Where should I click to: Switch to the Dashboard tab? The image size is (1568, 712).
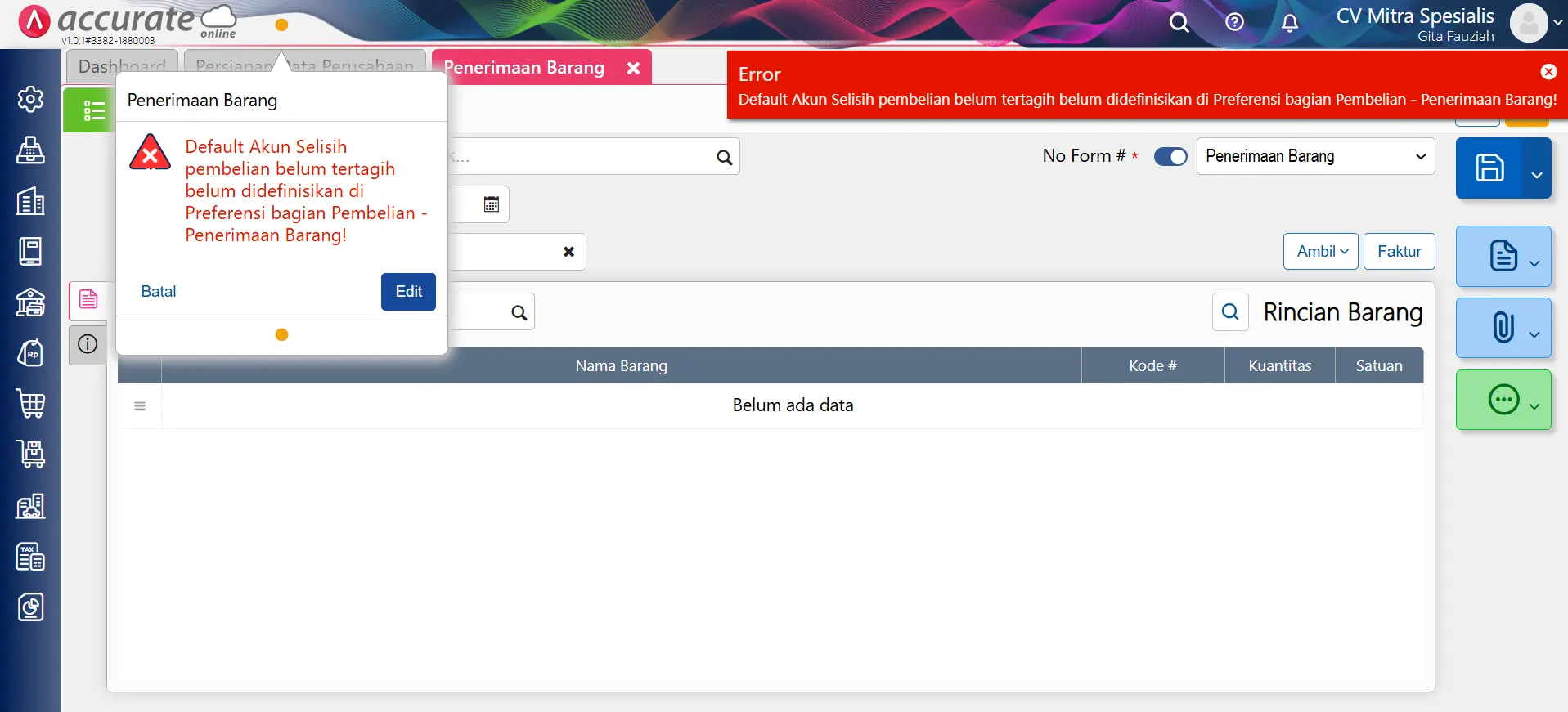tap(122, 67)
